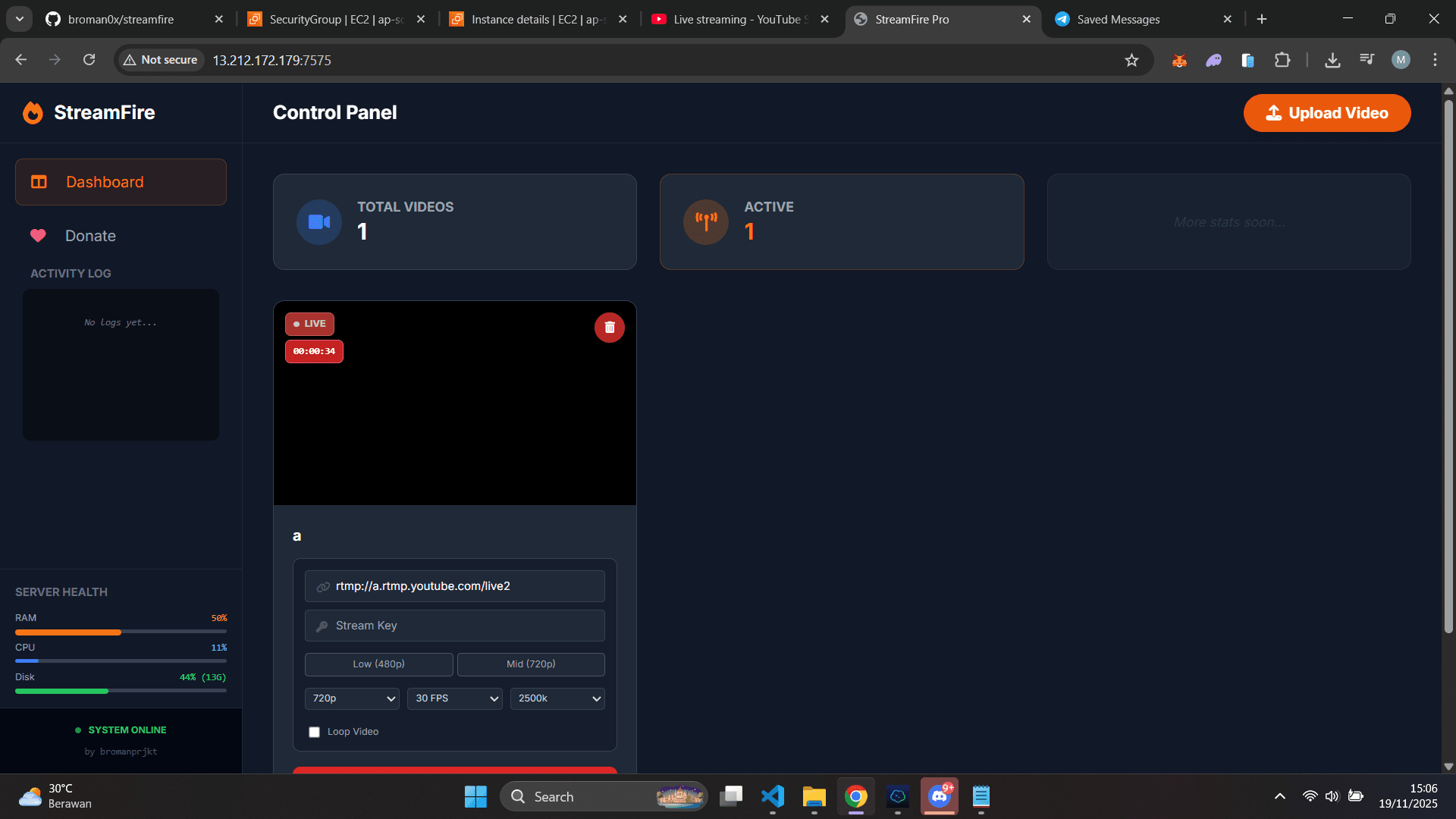The height and width of the screenshot is (819, 1456).
Task: Switch to the Saved Messages browser tab
Action: [1121, 19]
